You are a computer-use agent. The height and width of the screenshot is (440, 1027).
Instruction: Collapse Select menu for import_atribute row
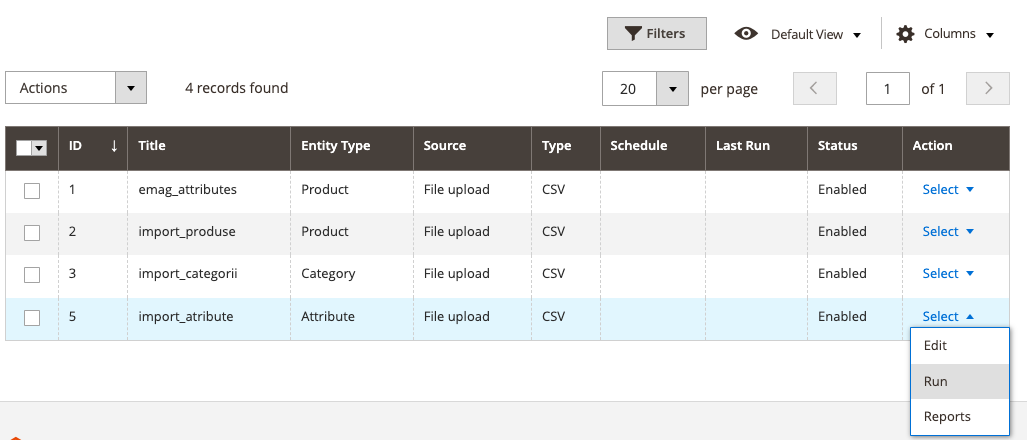(948, 316)
